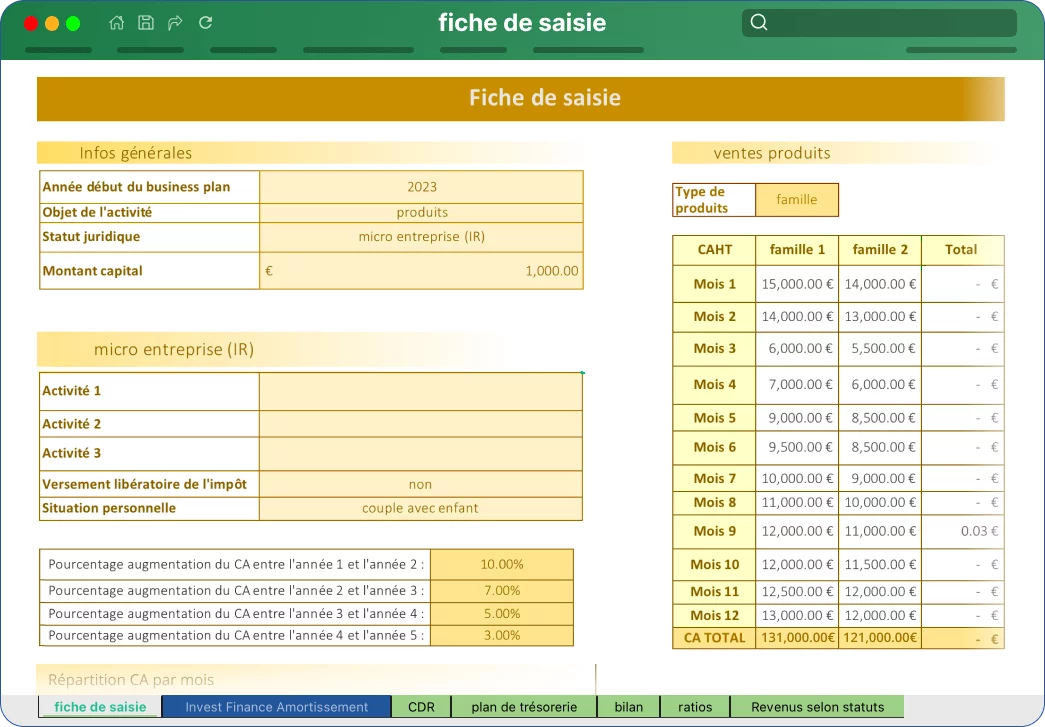1045x727 pixels.
Task: Select the empty Activité 2 cell
Action: tap(421, 424)
